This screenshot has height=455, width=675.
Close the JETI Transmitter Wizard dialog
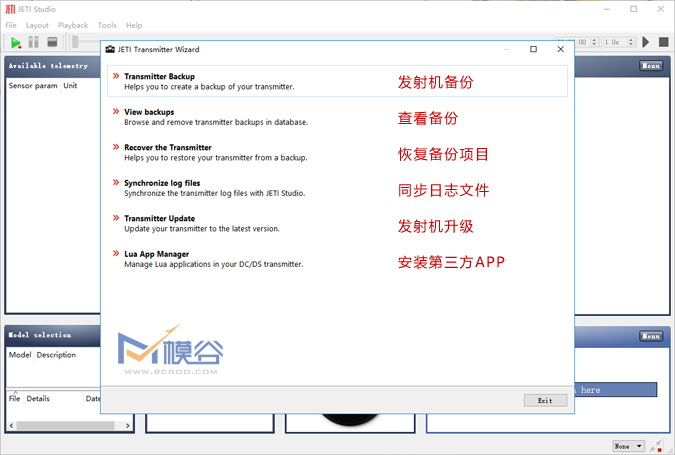(x=560, y=49)
